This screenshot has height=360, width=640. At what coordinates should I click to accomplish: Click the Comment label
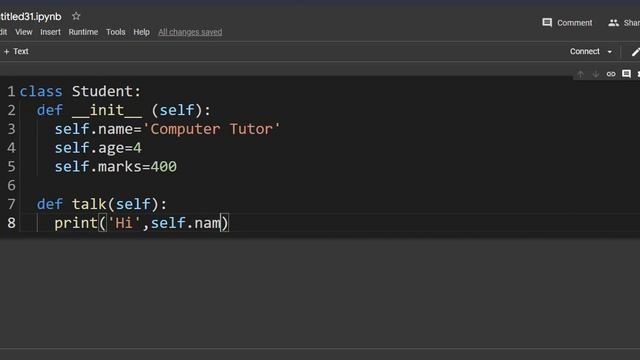tap(574, 23)
